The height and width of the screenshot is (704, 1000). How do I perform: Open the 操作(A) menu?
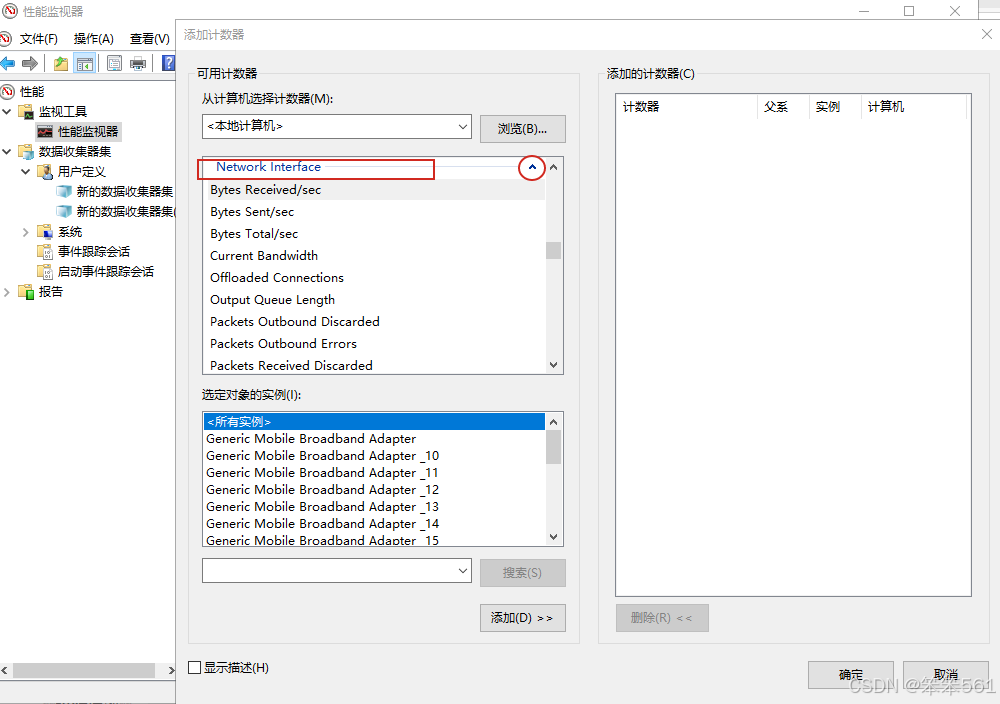click(93, 39)
